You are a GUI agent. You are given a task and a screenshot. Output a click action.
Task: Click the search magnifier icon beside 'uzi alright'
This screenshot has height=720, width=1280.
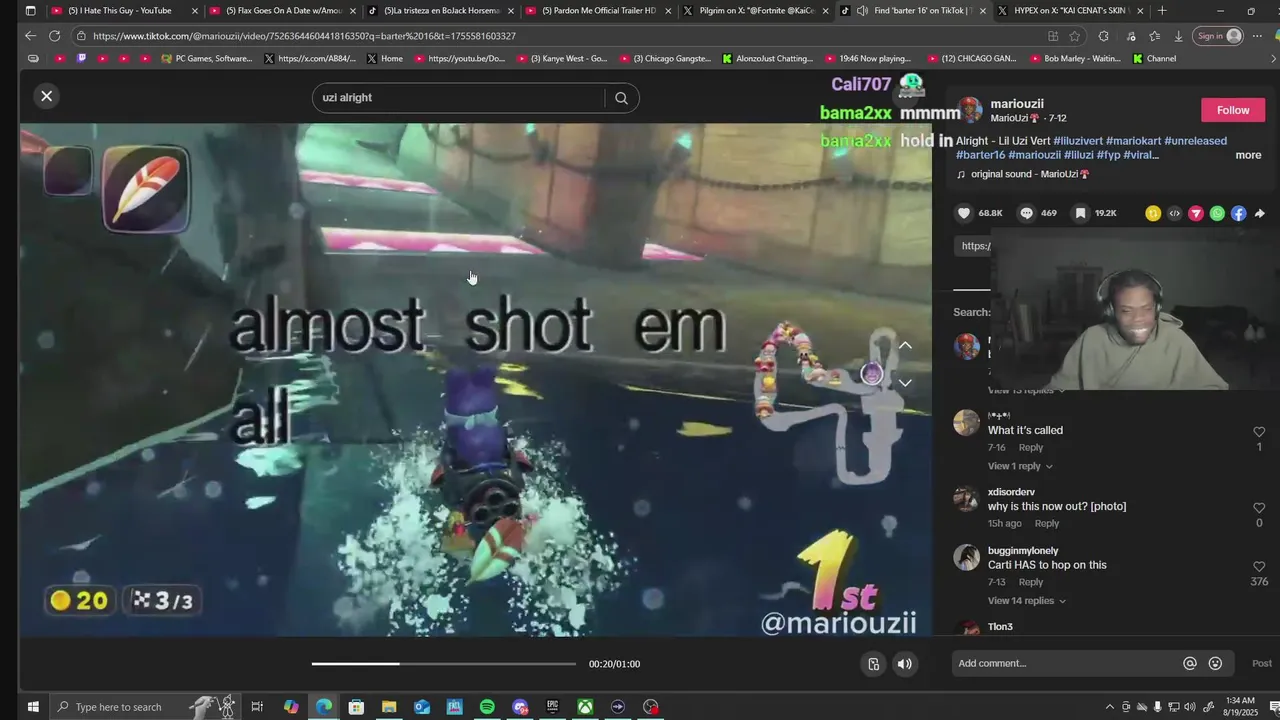(621, 98)
